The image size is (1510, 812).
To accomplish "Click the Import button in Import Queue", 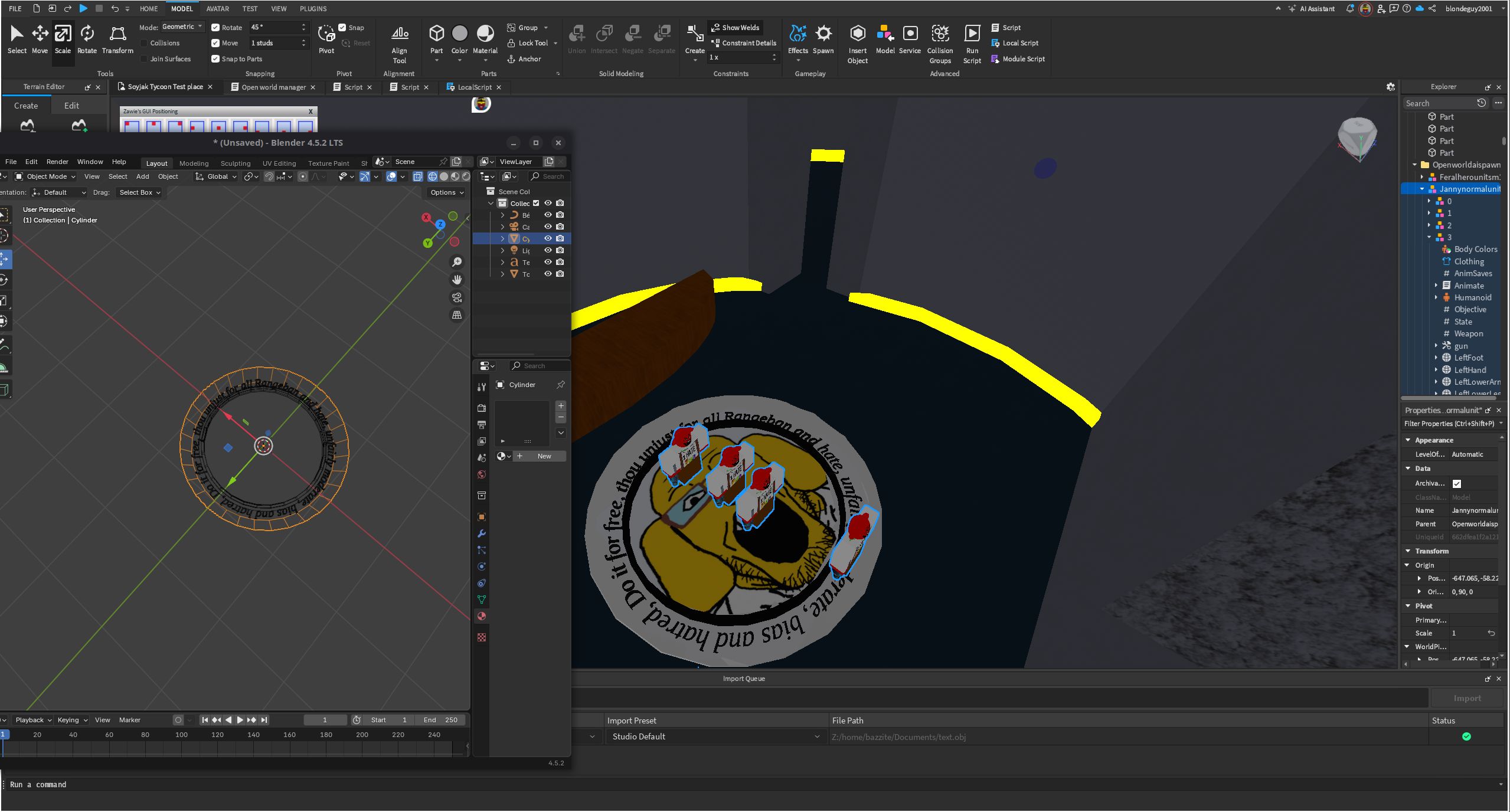I will pyautogui.click(x=1466, y=699).
